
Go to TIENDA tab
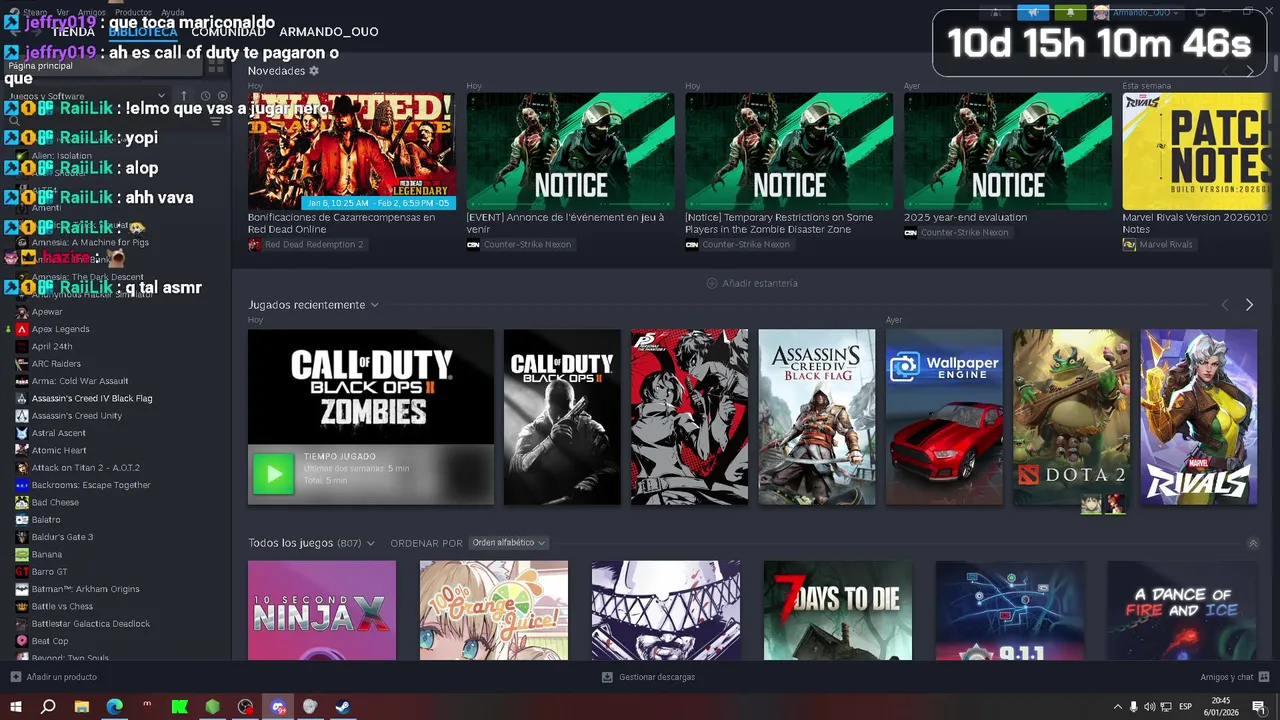[73, 32]
